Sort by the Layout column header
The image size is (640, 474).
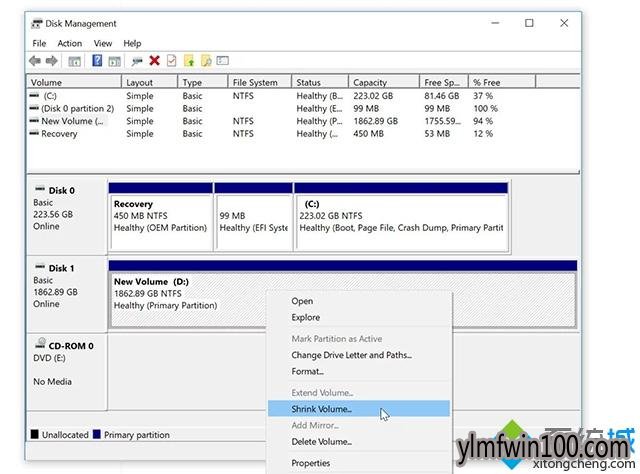[149, 82]
